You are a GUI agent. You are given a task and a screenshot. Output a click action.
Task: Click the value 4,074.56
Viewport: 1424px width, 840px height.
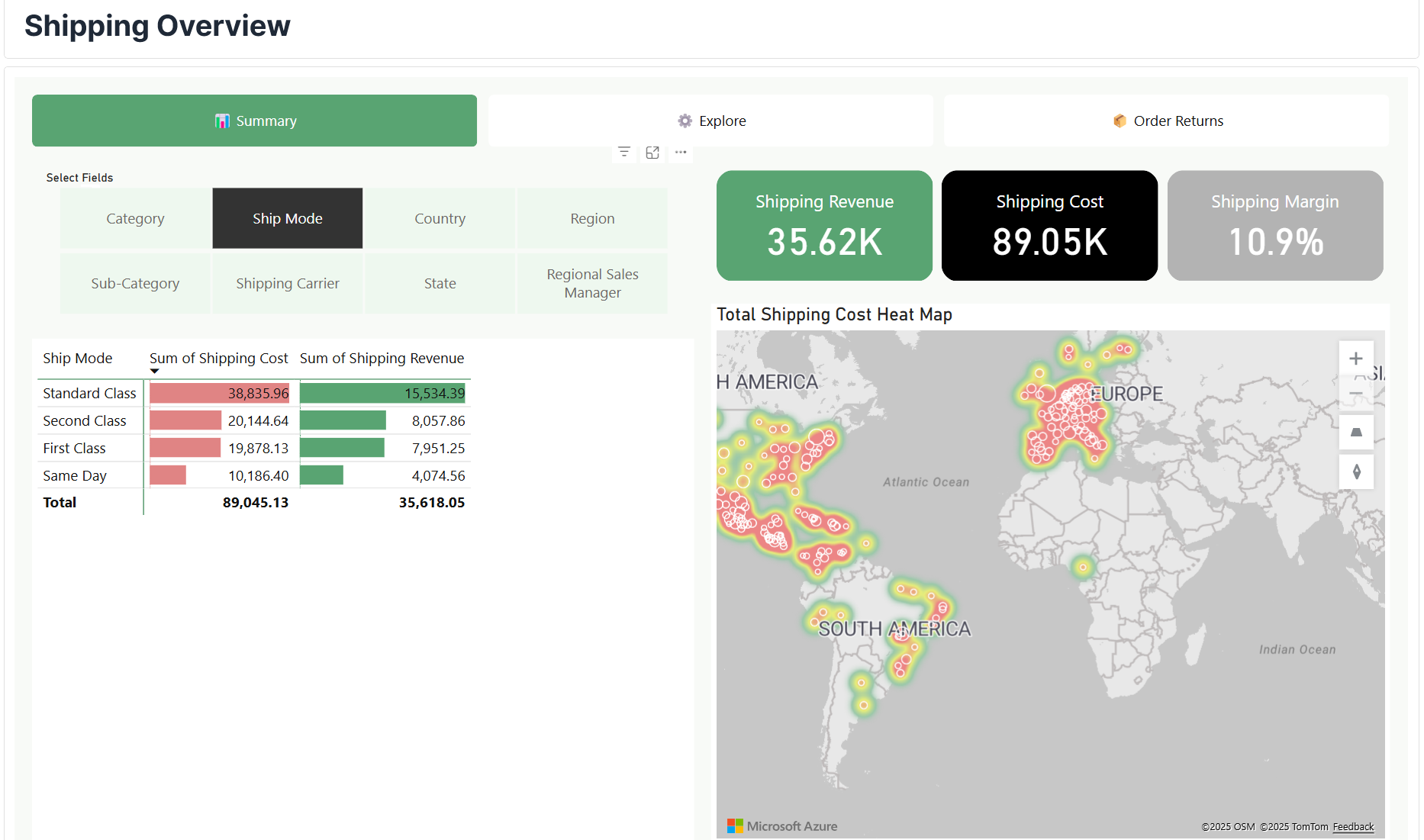click(x=438, y=475)
